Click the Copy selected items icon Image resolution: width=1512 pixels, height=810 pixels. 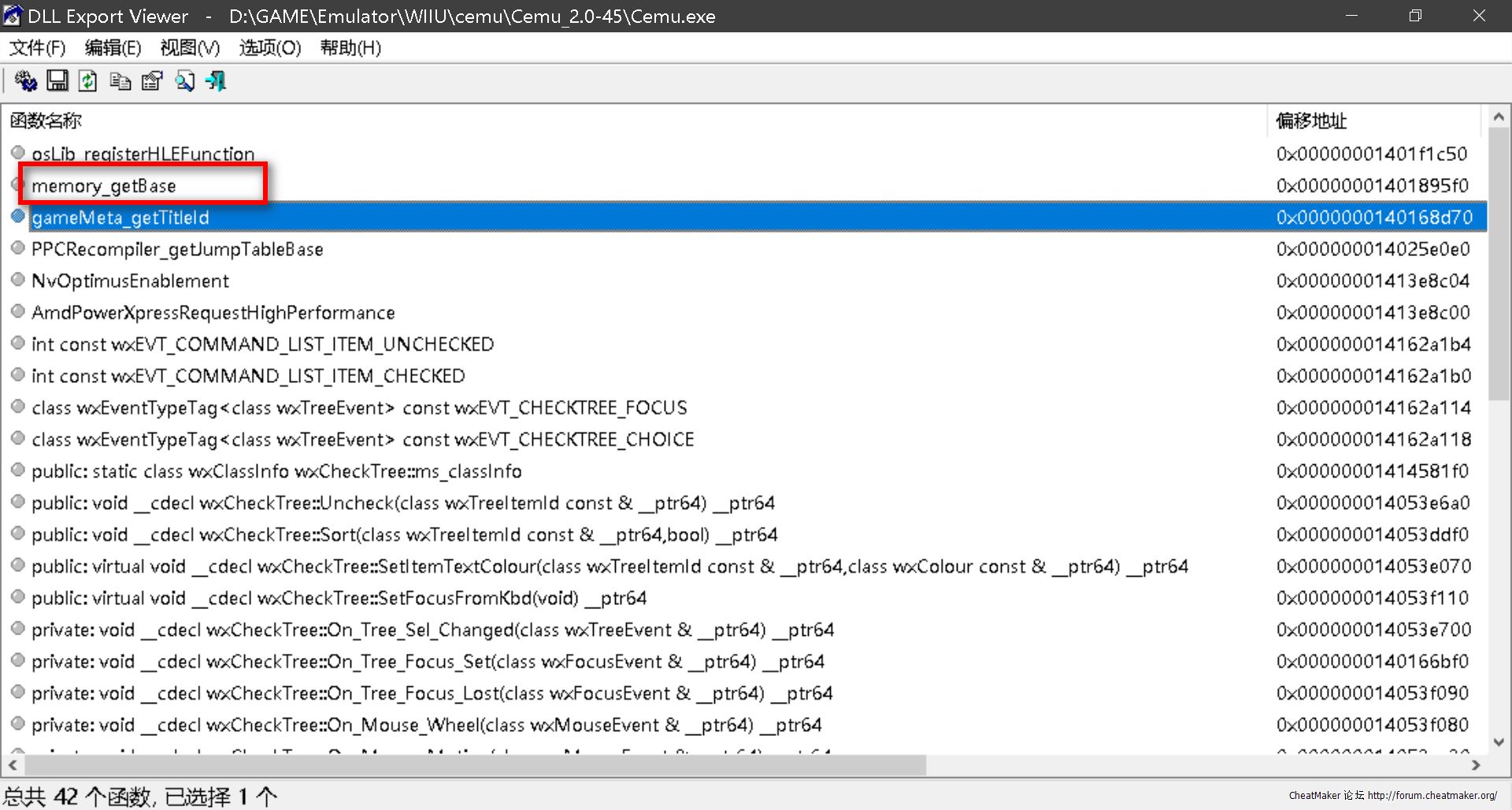tap(120, 81)
